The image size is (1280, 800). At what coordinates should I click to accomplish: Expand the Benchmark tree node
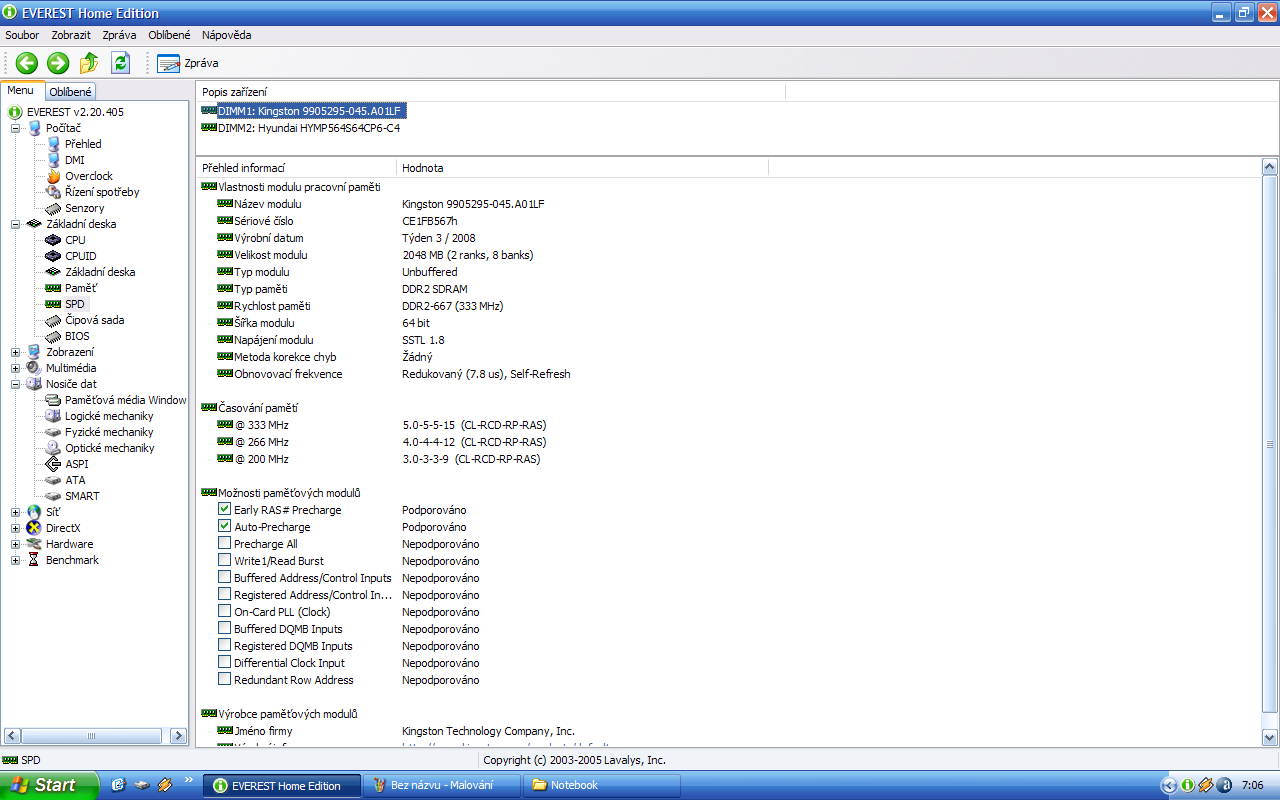pos(16,560)
